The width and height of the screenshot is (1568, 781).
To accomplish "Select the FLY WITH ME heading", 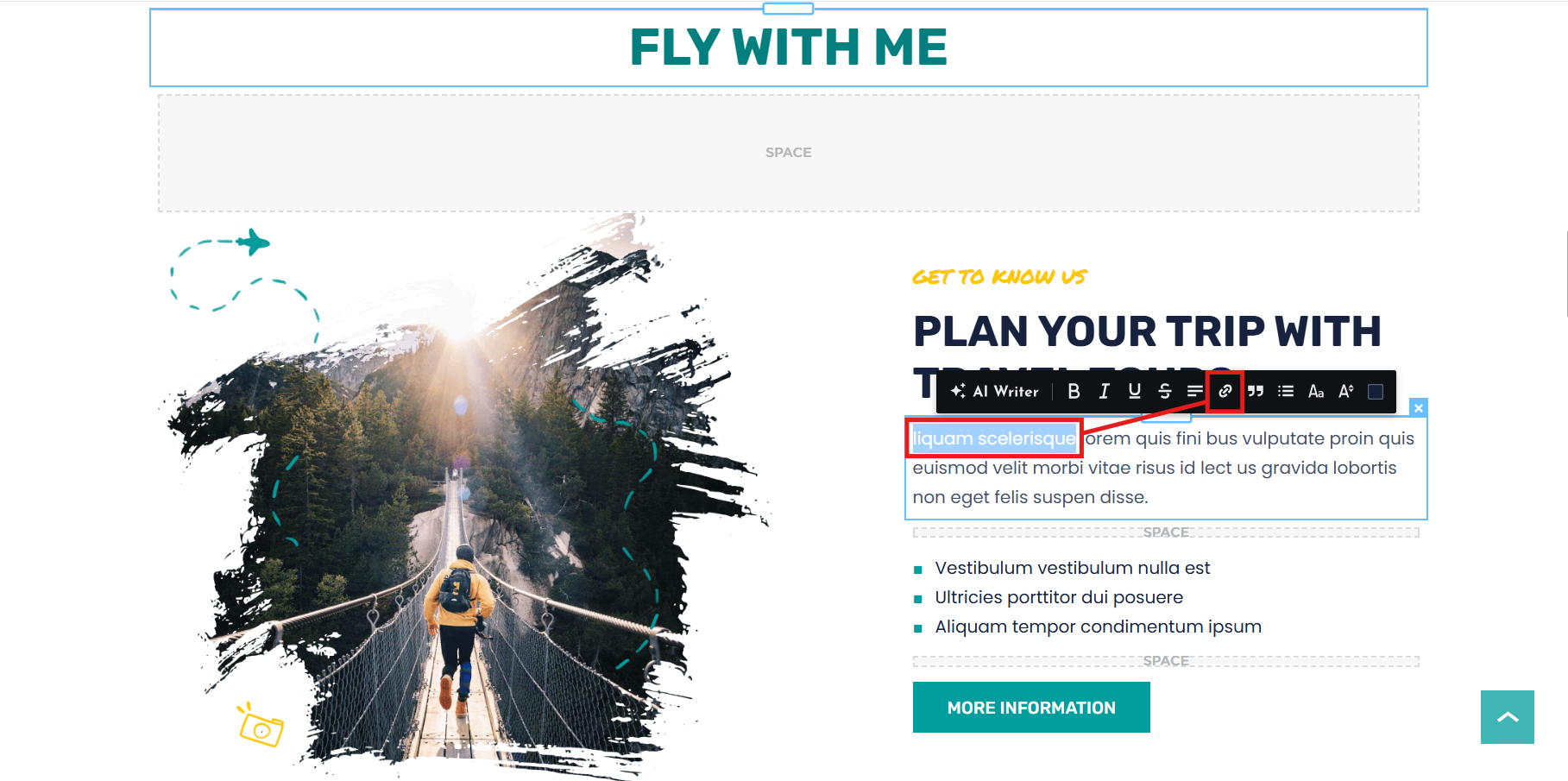I will click(789, 47).
